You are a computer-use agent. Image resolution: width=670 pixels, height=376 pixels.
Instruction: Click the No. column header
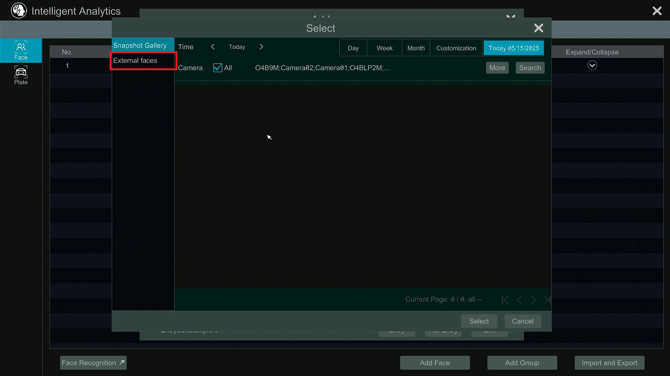point(67,52)
